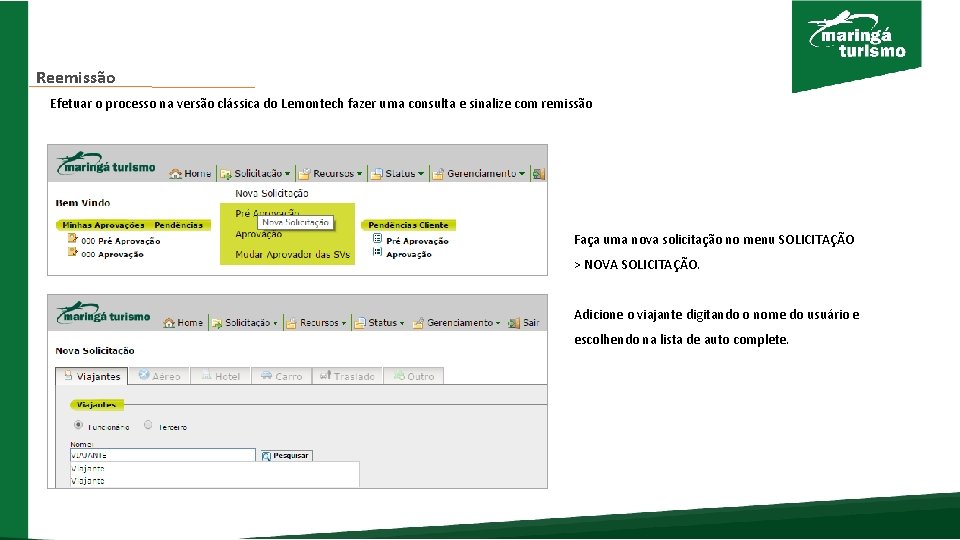This screenshot has width=960, height=540.
Task: Click the Pendências header beside Minhas Aprovações
Action: click(x=178, y=225)
